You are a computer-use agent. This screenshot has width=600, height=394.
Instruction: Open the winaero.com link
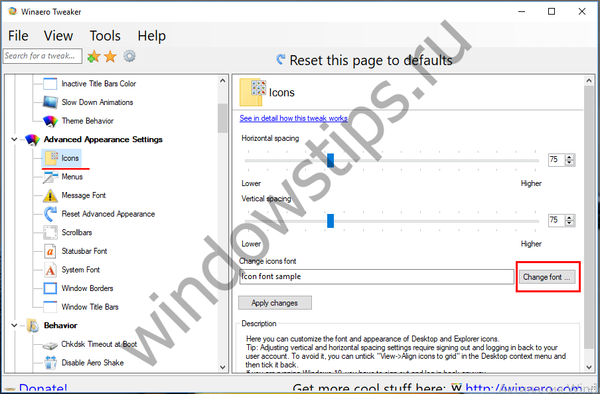click(523, 388)
